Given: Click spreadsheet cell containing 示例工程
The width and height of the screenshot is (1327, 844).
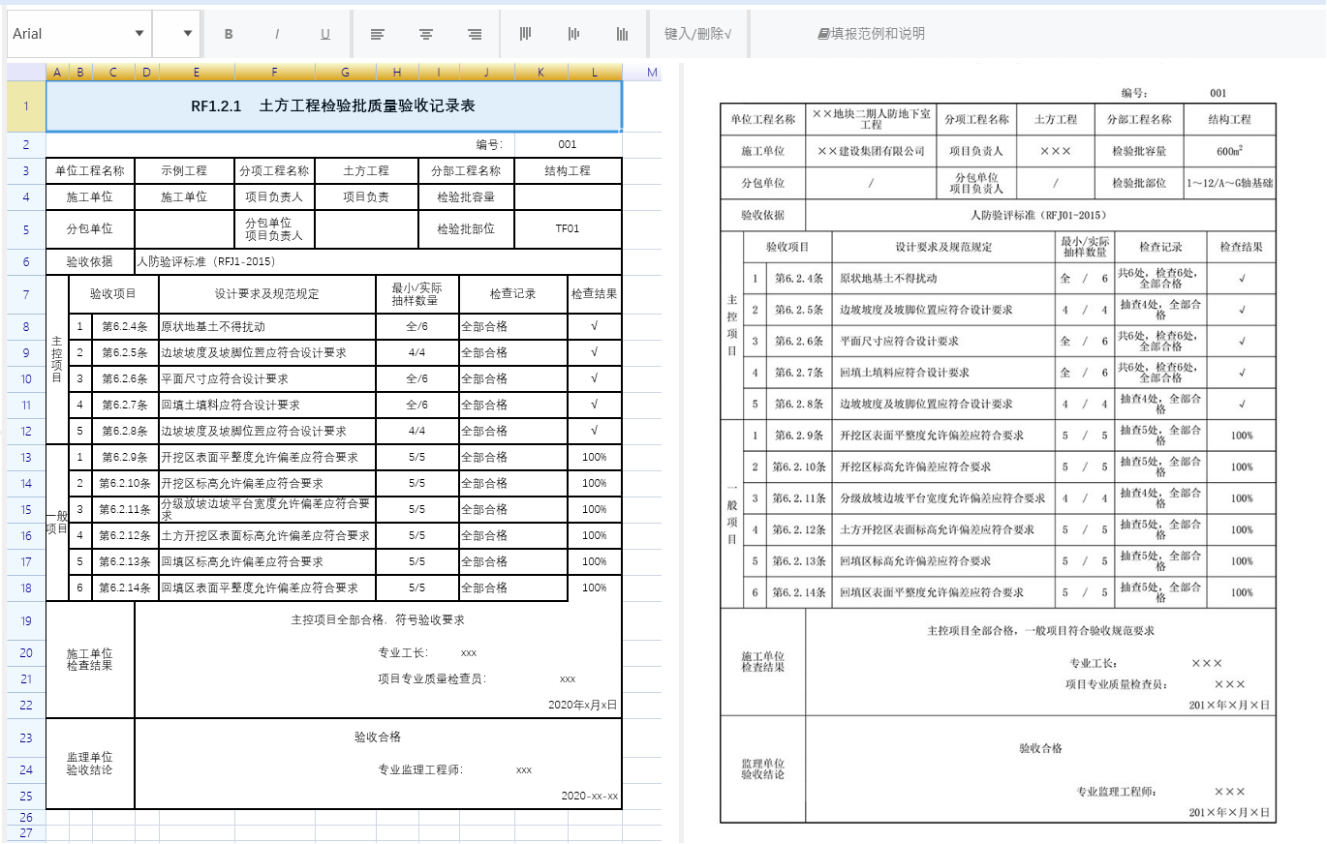Looking at the screenshot, I should click(185, 171).
